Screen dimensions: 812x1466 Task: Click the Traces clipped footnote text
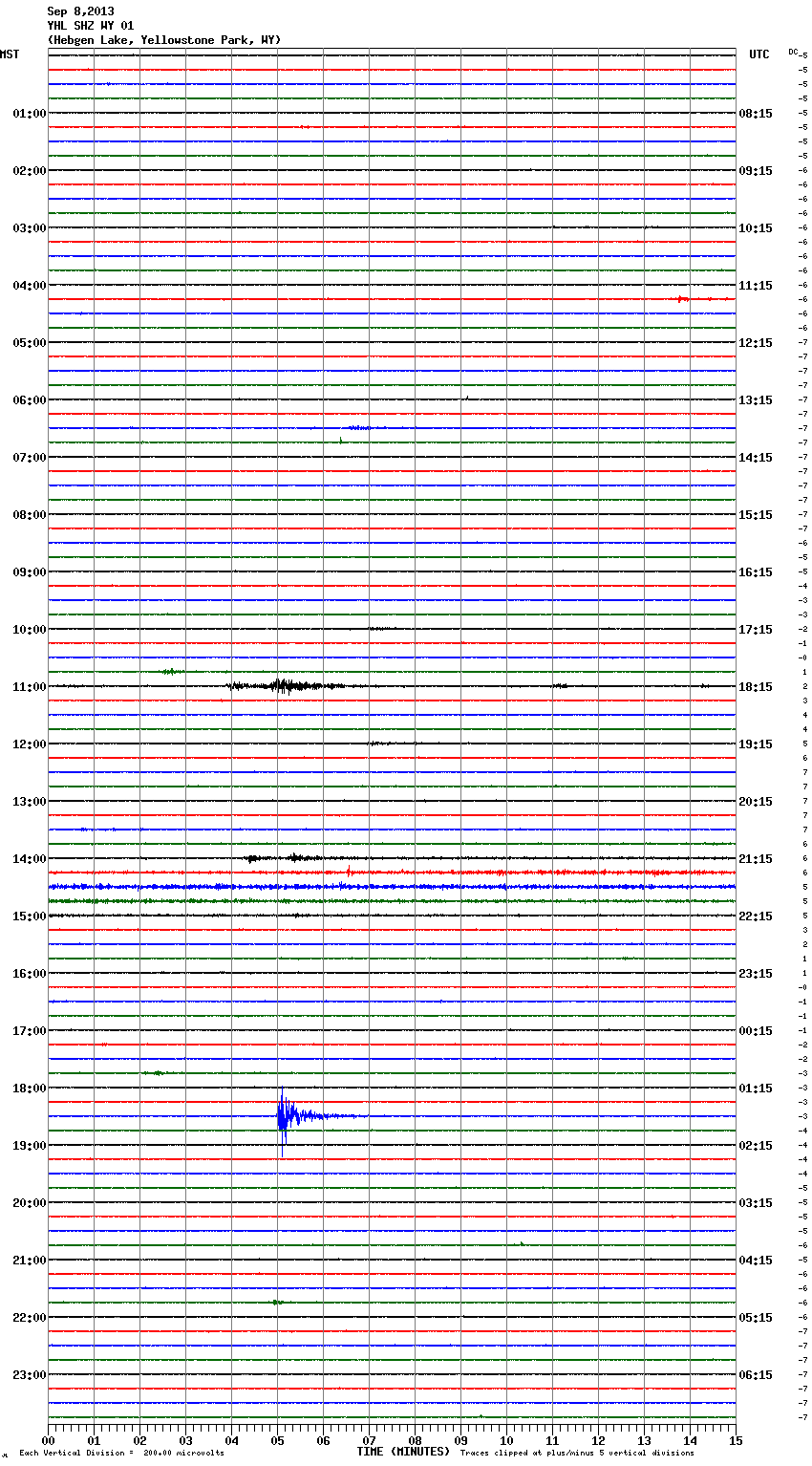tap(577, 1453)
